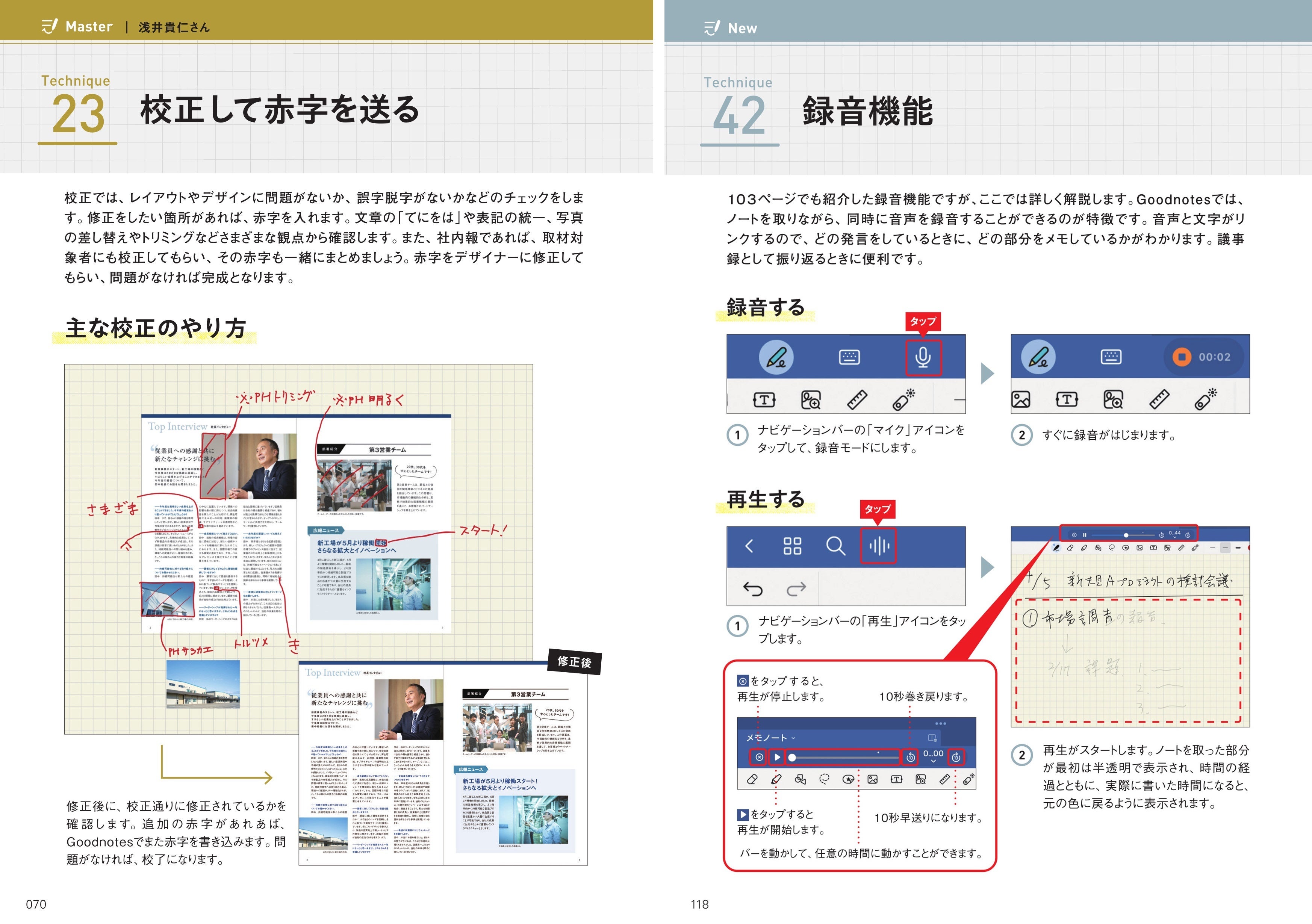This screenshot has width=1312, height=924.
Task: Open the three-dots menu above メモノート
Action: coord(941,723)
